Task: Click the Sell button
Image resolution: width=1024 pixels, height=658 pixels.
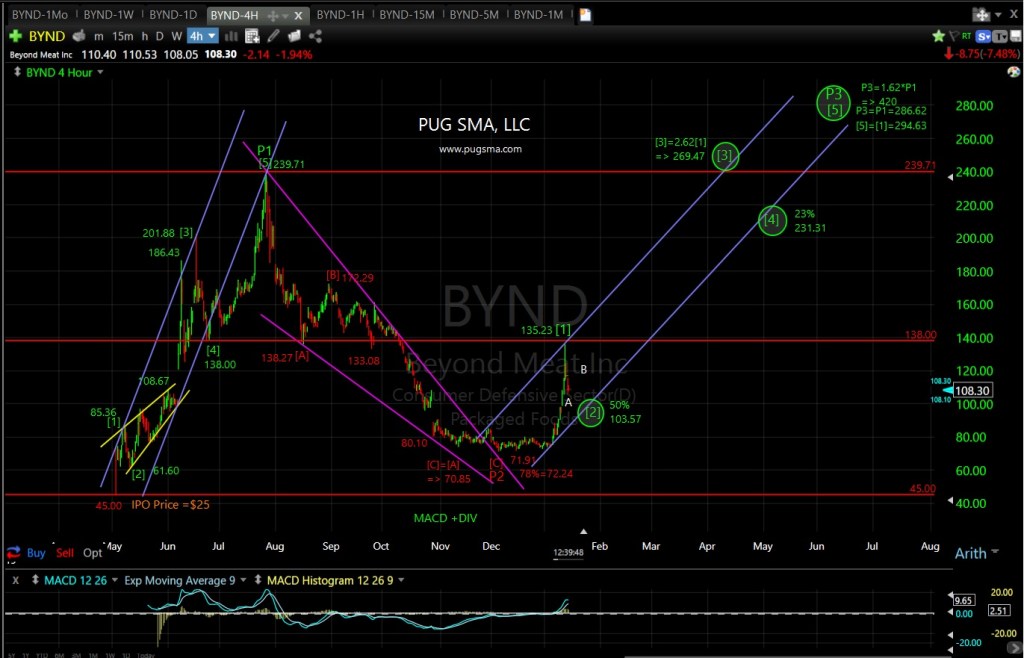Action: (x=65, y=553)
